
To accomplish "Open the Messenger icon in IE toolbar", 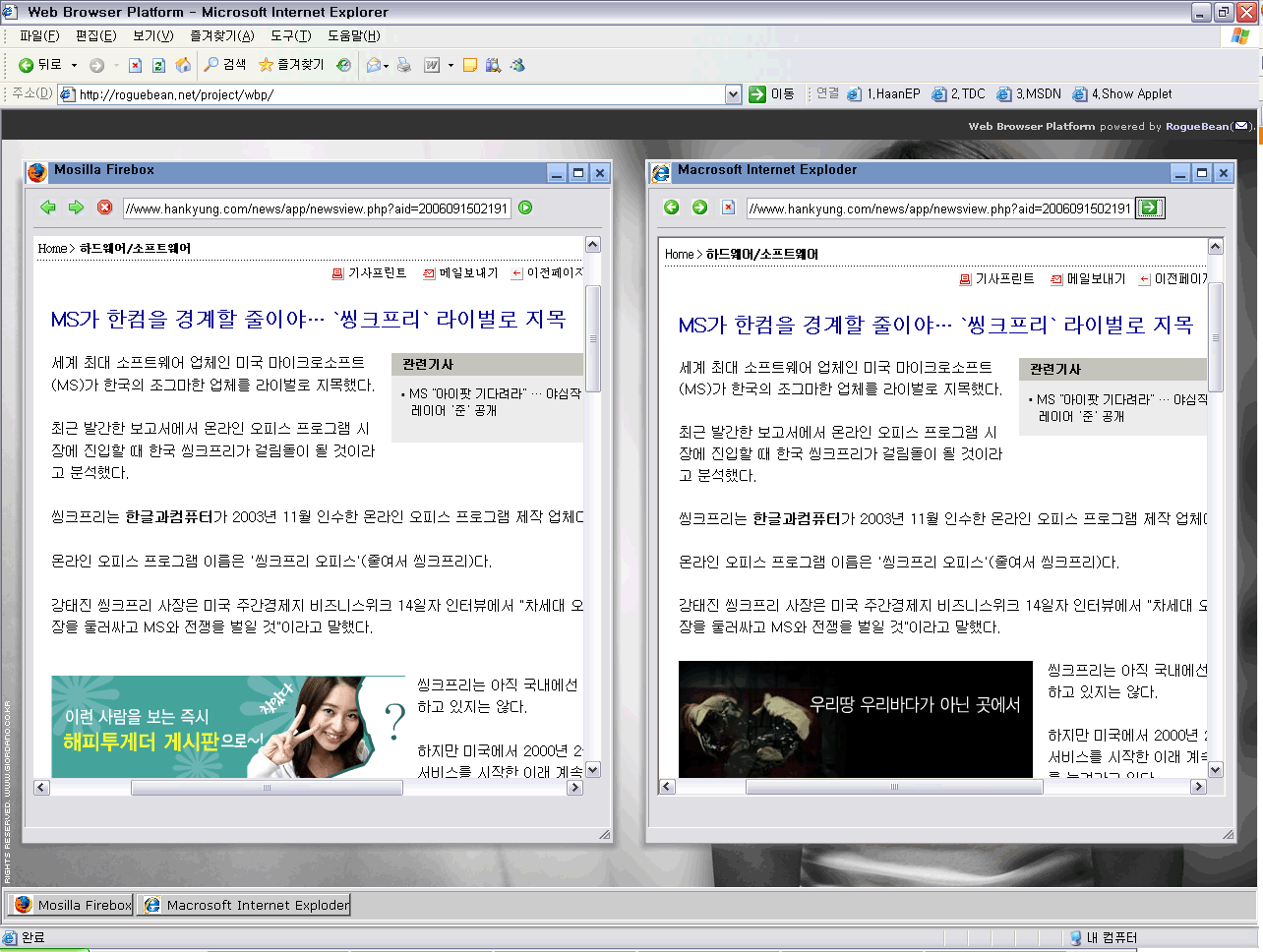I will click(x=517, y=65).
